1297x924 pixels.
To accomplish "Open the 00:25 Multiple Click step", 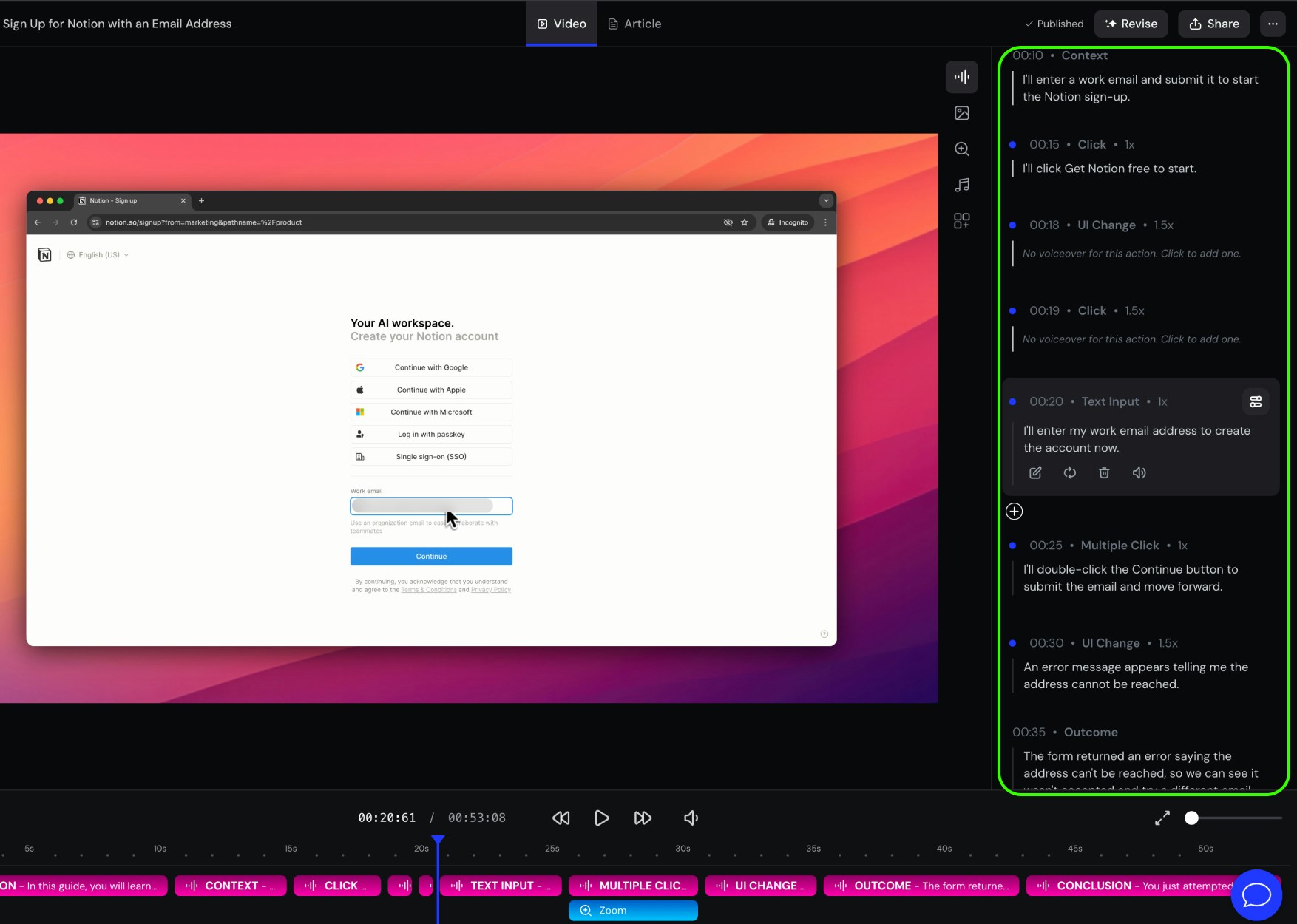I will click(x=1130, y=578).
